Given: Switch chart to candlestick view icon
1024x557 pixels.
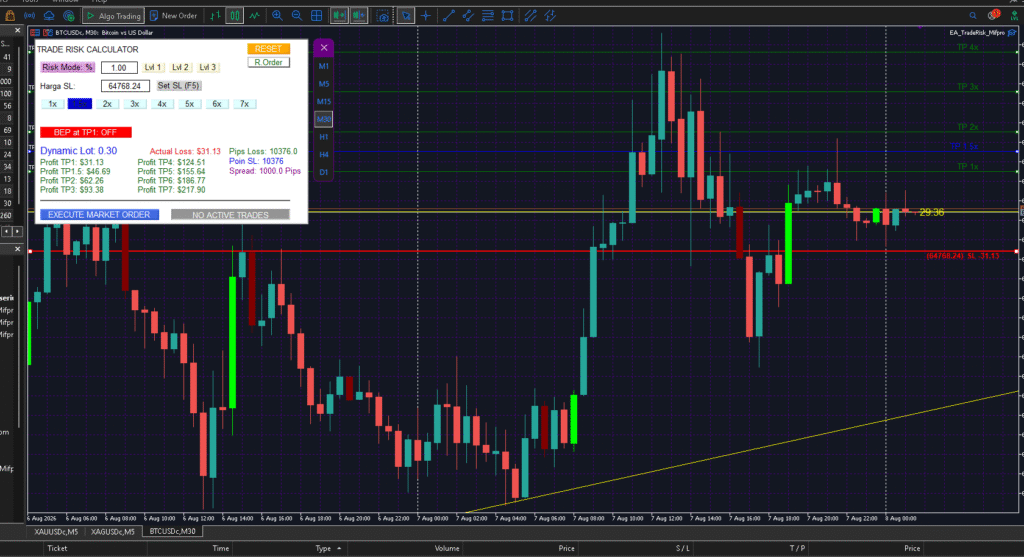Looking at the screenshot, I should pyautogui.click(x=234, y=16).
